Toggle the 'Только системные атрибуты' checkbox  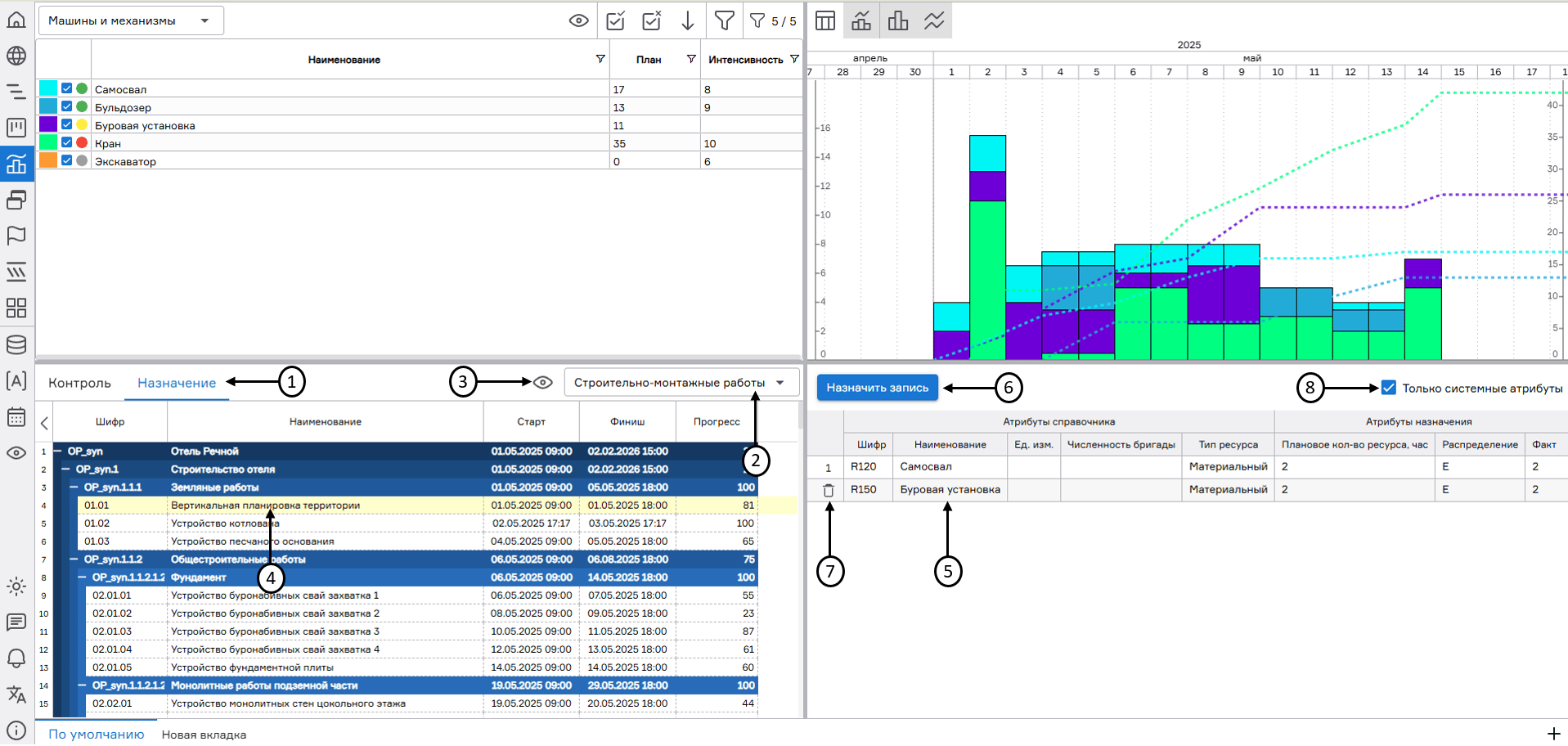pyautogui.click(x=1389, y=388)
